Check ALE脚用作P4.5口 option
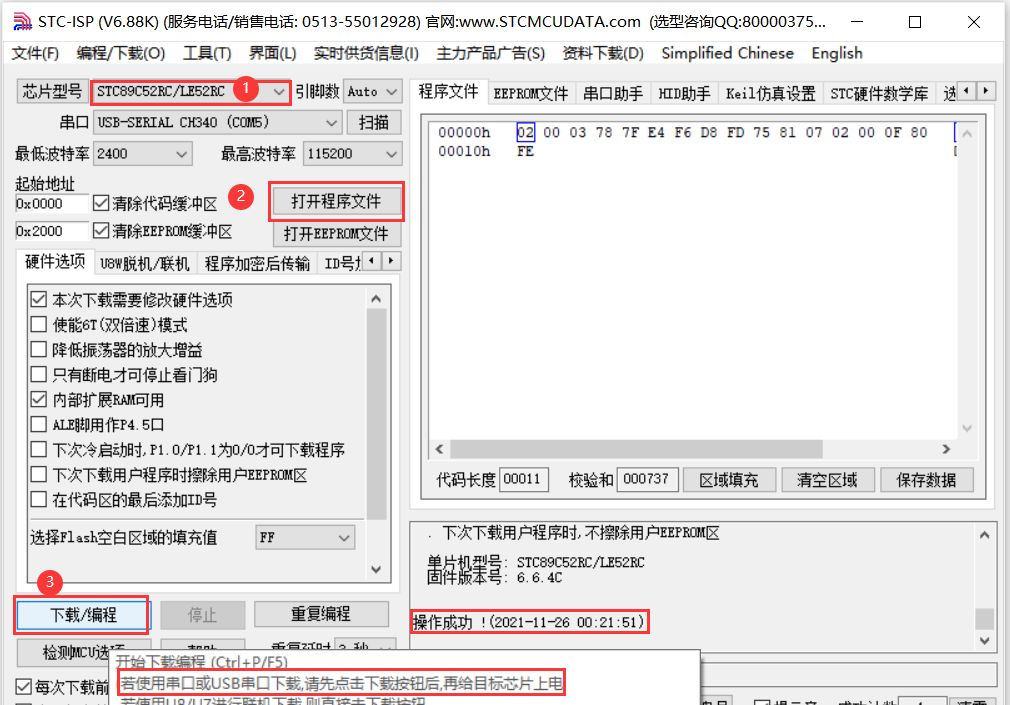This screenshot has width=1010, height=705. [x=39, y=425]
